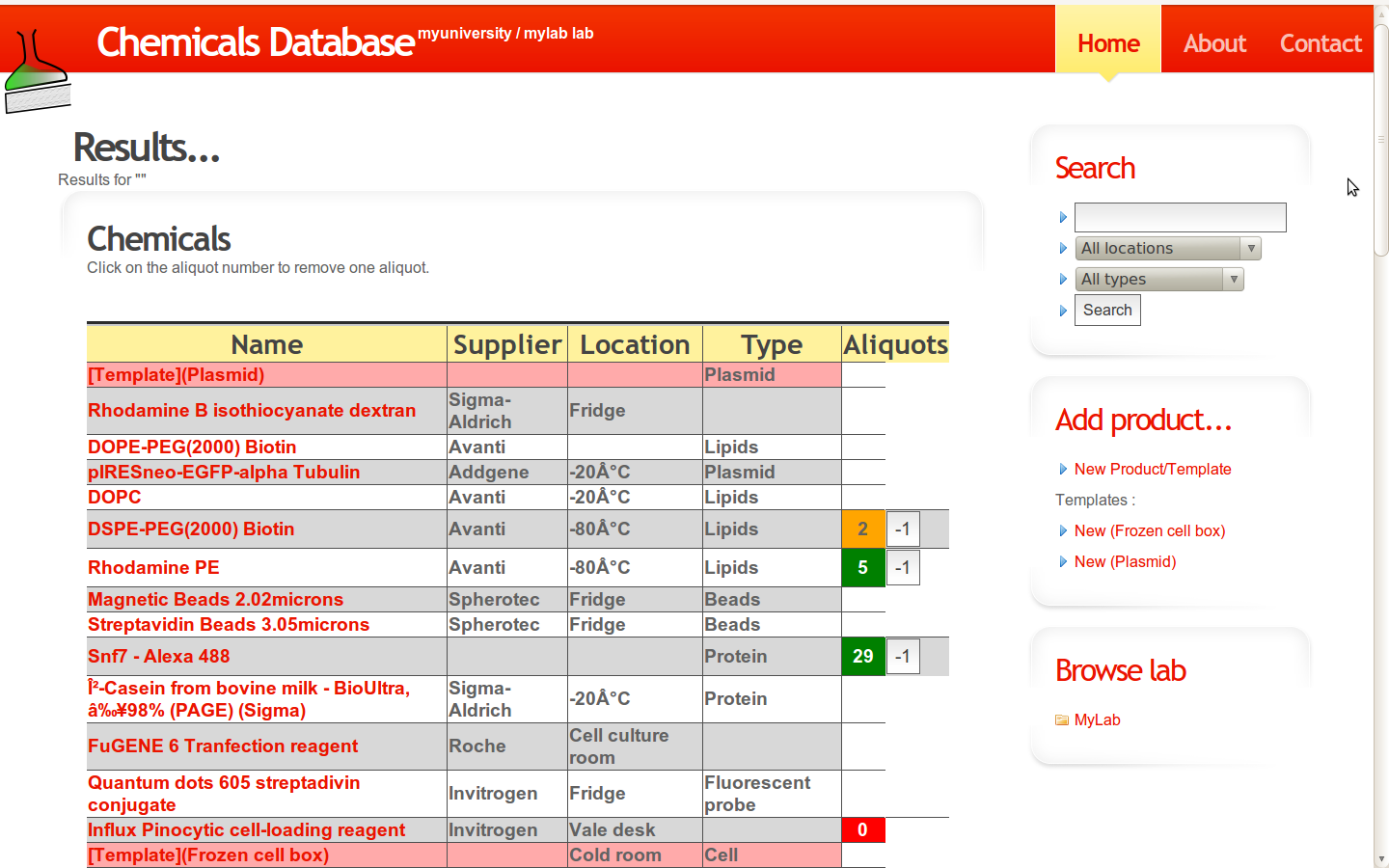The image size is (1389, 868).
Task: Open the Rhodamine PE product entry
Action: (x=153, y=567)
